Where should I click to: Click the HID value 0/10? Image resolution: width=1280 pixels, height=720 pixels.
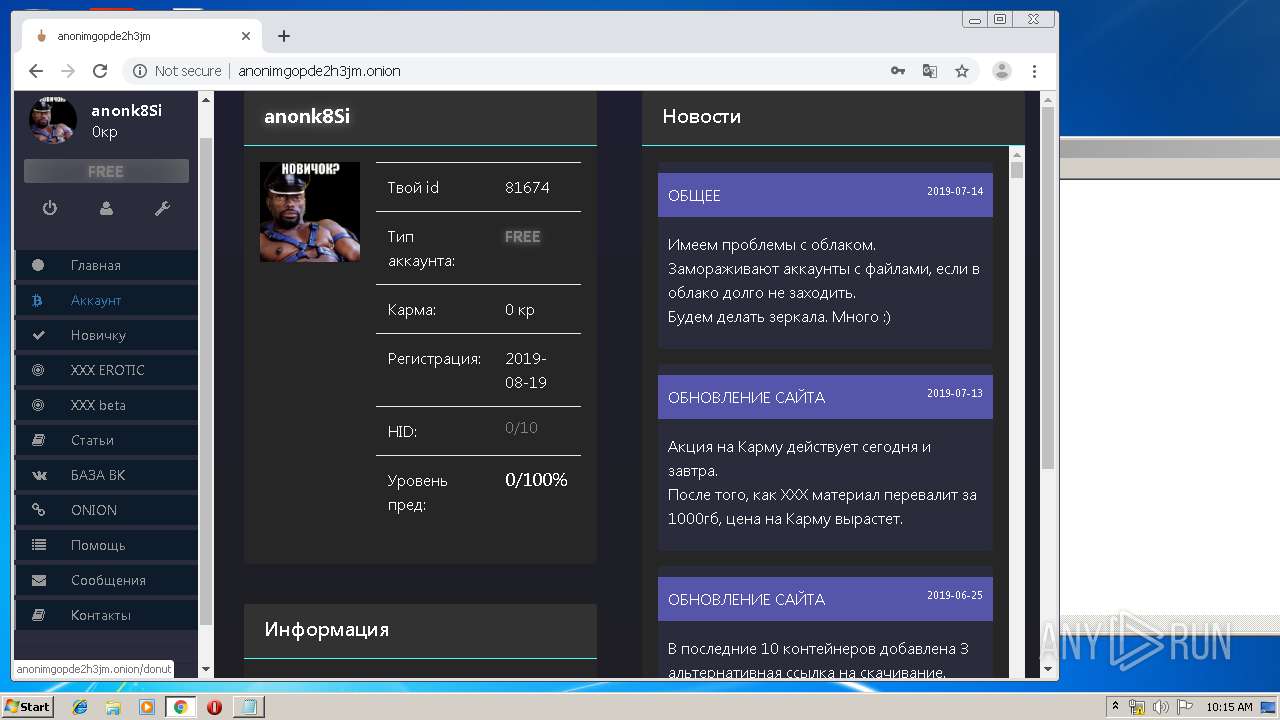pos(521,428)
